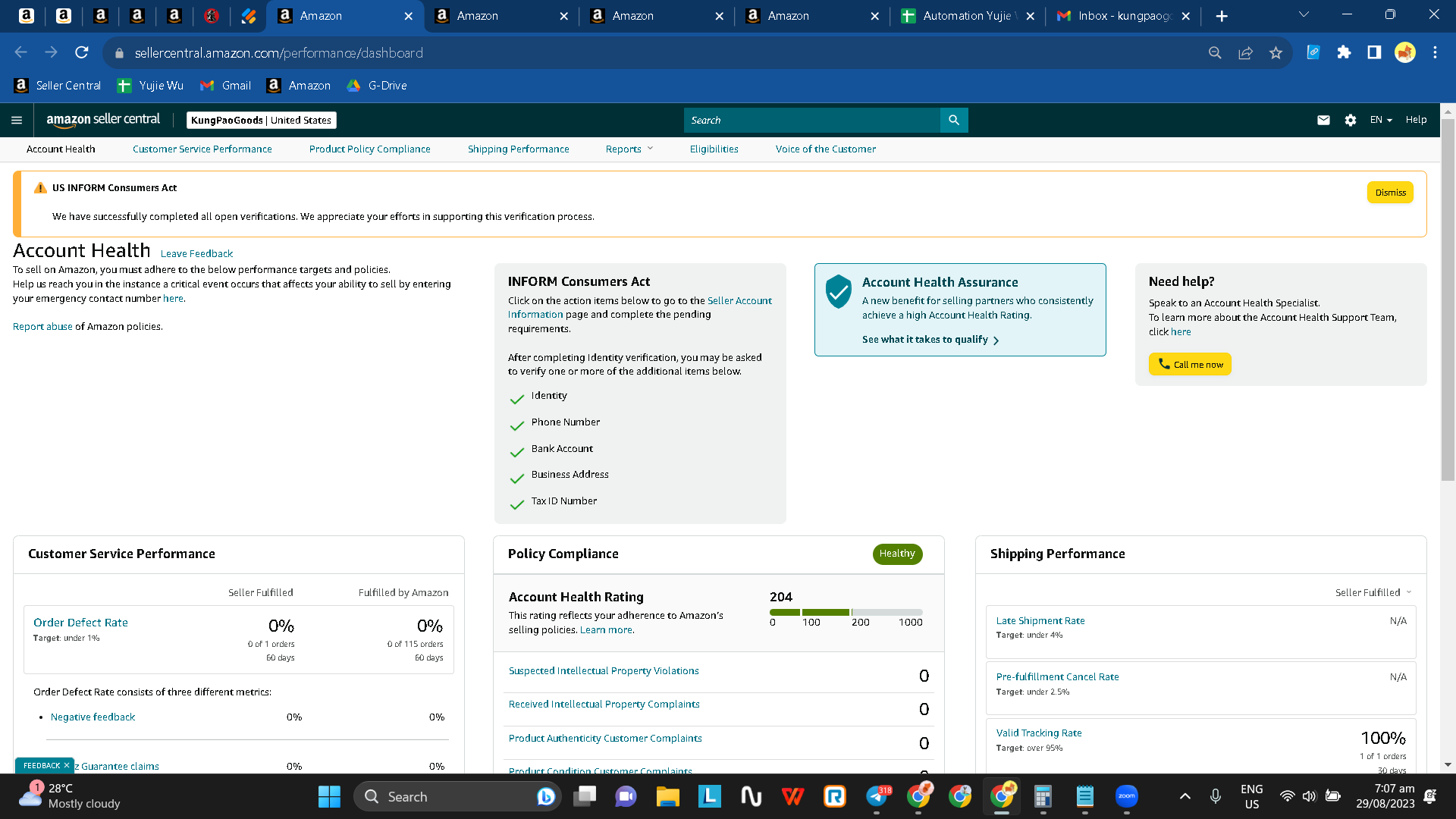Open File Explorer from the taskbar
The width and height of the screenshot is (1456, 819).
click(x=667, y=796)
